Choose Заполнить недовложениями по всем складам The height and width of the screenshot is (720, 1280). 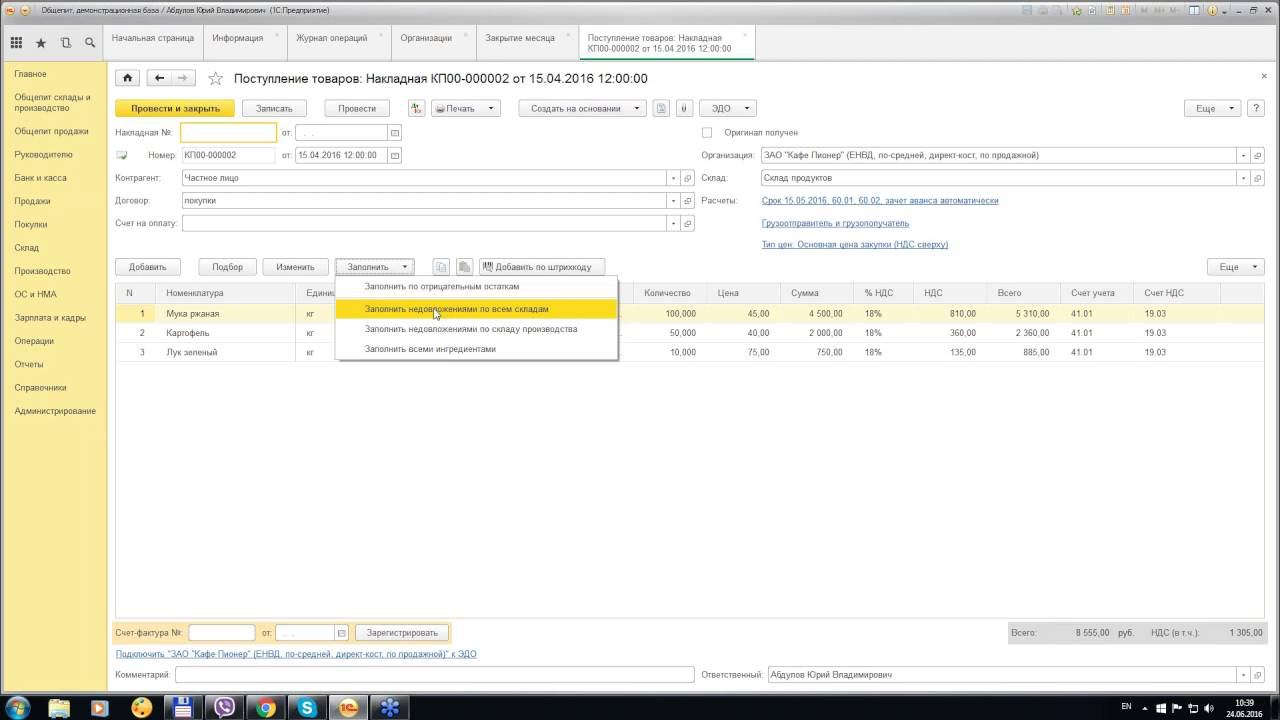pos(477,309)
